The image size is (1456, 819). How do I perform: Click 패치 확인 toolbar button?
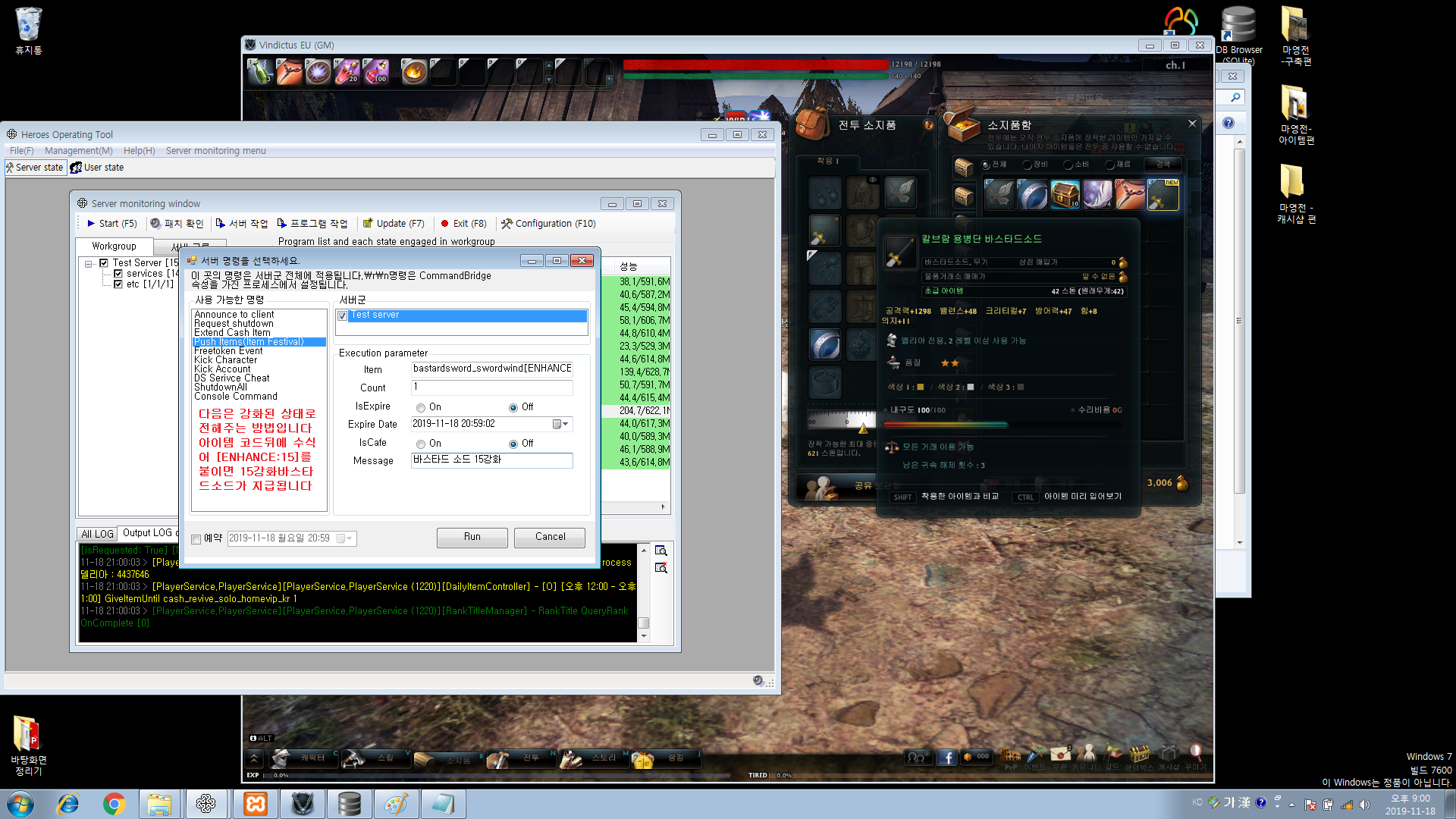pyautogui.click(x=177, y=224)
